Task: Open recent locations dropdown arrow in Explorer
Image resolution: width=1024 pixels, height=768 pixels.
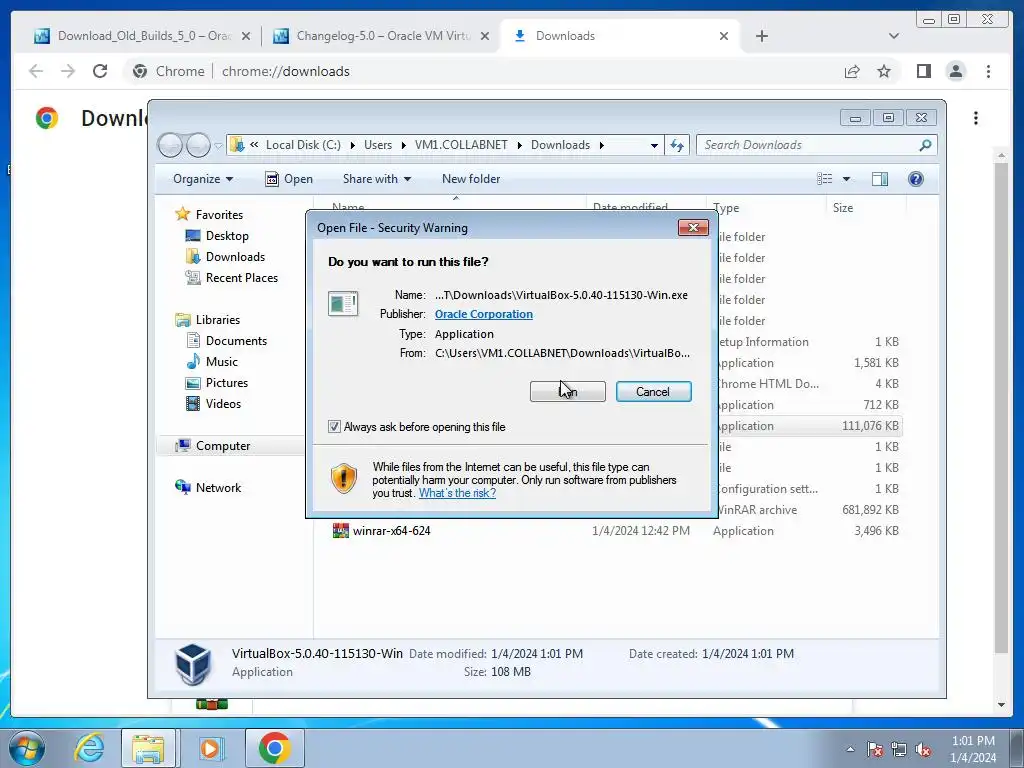Action: tap(218, 146)
